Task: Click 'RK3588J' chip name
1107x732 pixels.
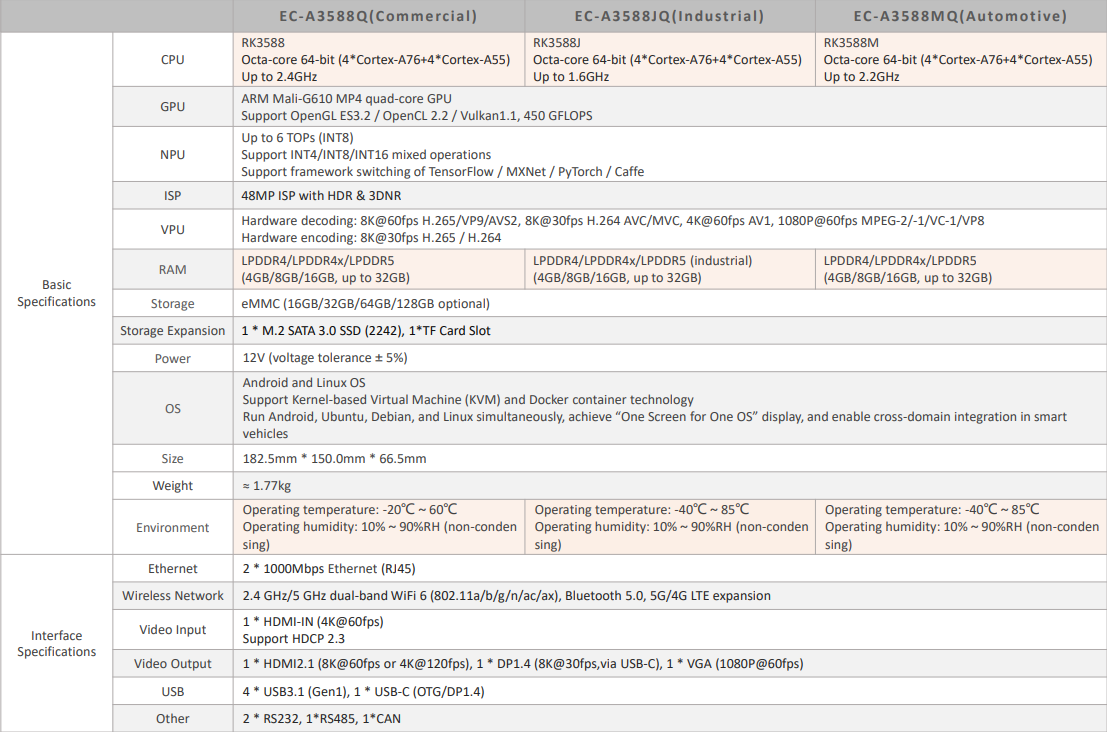Action: 556,43
